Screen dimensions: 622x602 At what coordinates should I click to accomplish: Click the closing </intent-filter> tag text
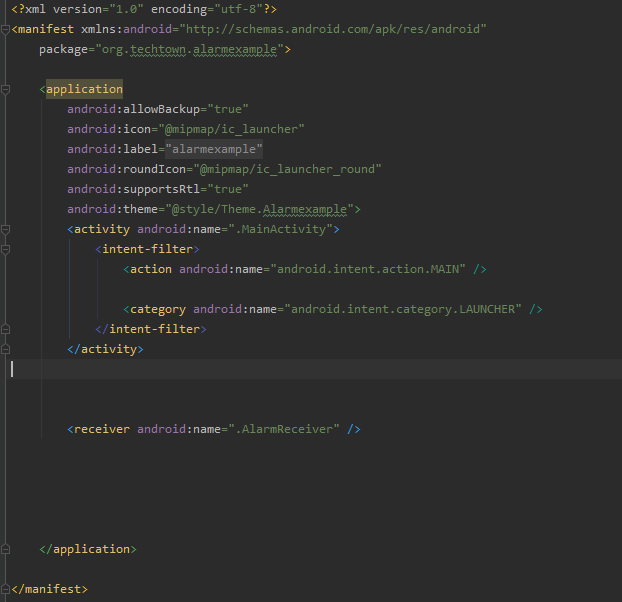click(151, 329)
